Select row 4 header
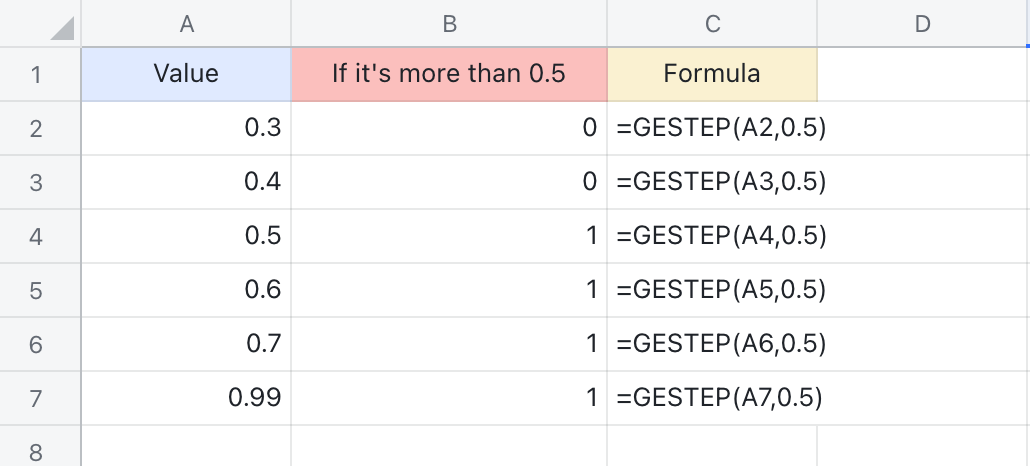1030x466 pixels. point(37,236)
